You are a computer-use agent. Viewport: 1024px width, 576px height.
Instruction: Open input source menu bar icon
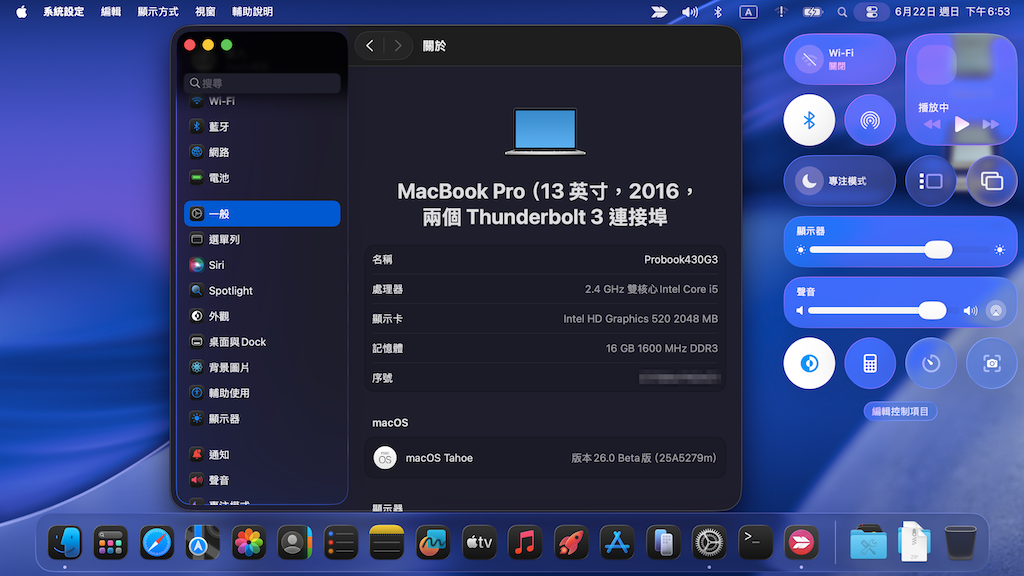[748, 12]
